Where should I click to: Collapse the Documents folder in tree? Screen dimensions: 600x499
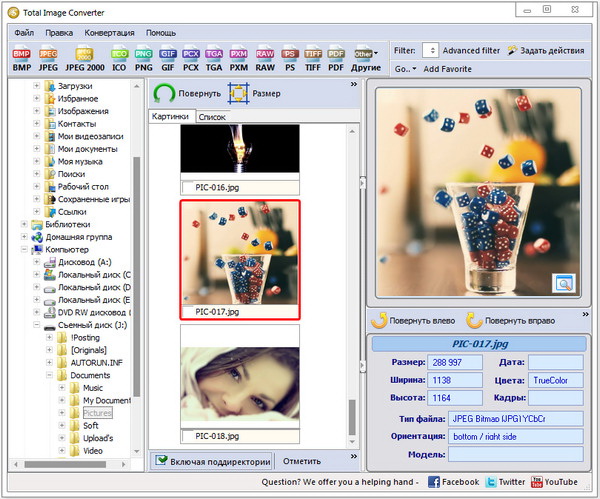click(x=49, y=376)
